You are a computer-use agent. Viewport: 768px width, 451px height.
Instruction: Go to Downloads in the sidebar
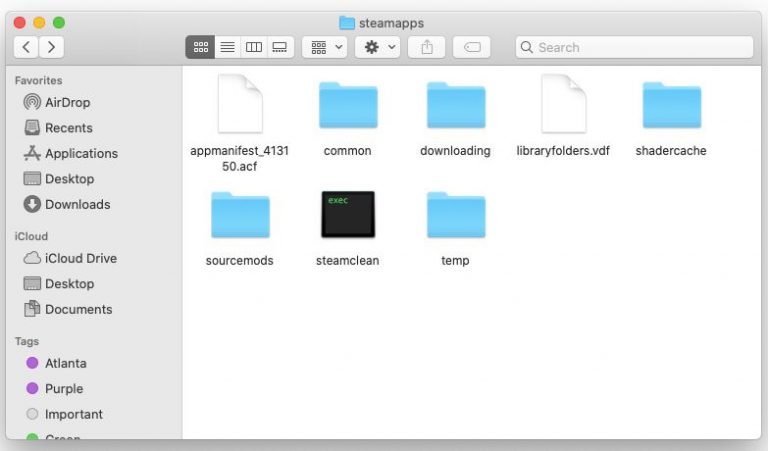pos(77,204)
